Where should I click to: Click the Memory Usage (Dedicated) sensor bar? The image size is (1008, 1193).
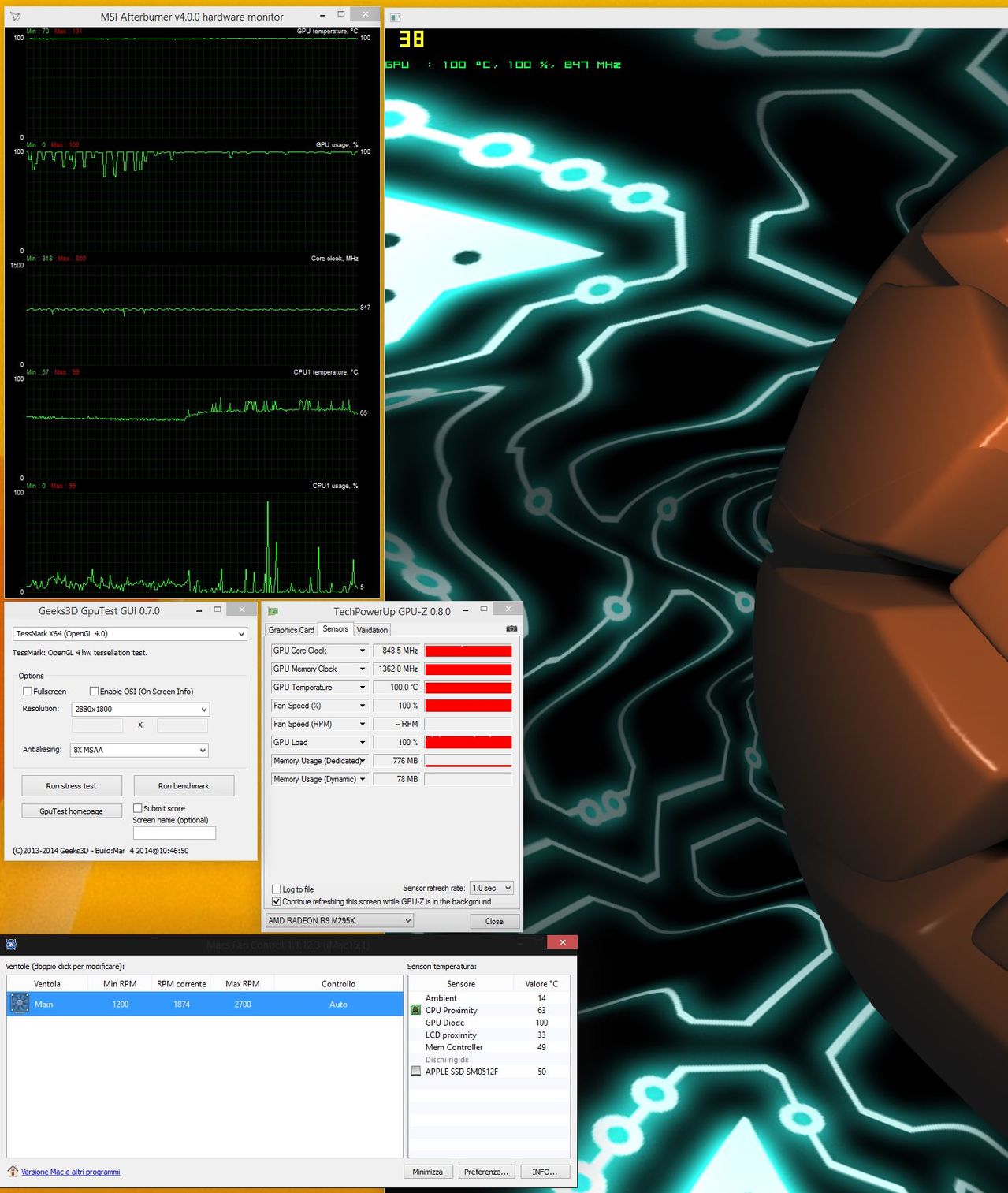(x=468, y=761)
